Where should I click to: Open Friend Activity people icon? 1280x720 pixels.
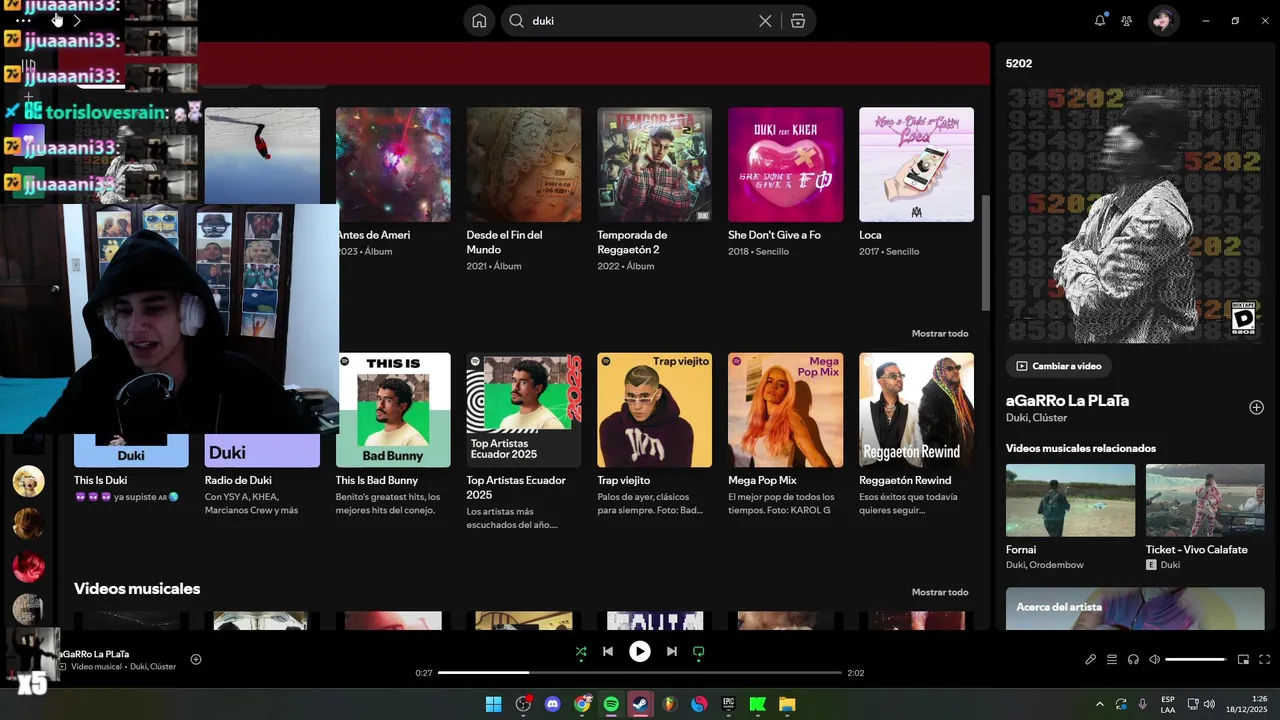pos(1127,21)
